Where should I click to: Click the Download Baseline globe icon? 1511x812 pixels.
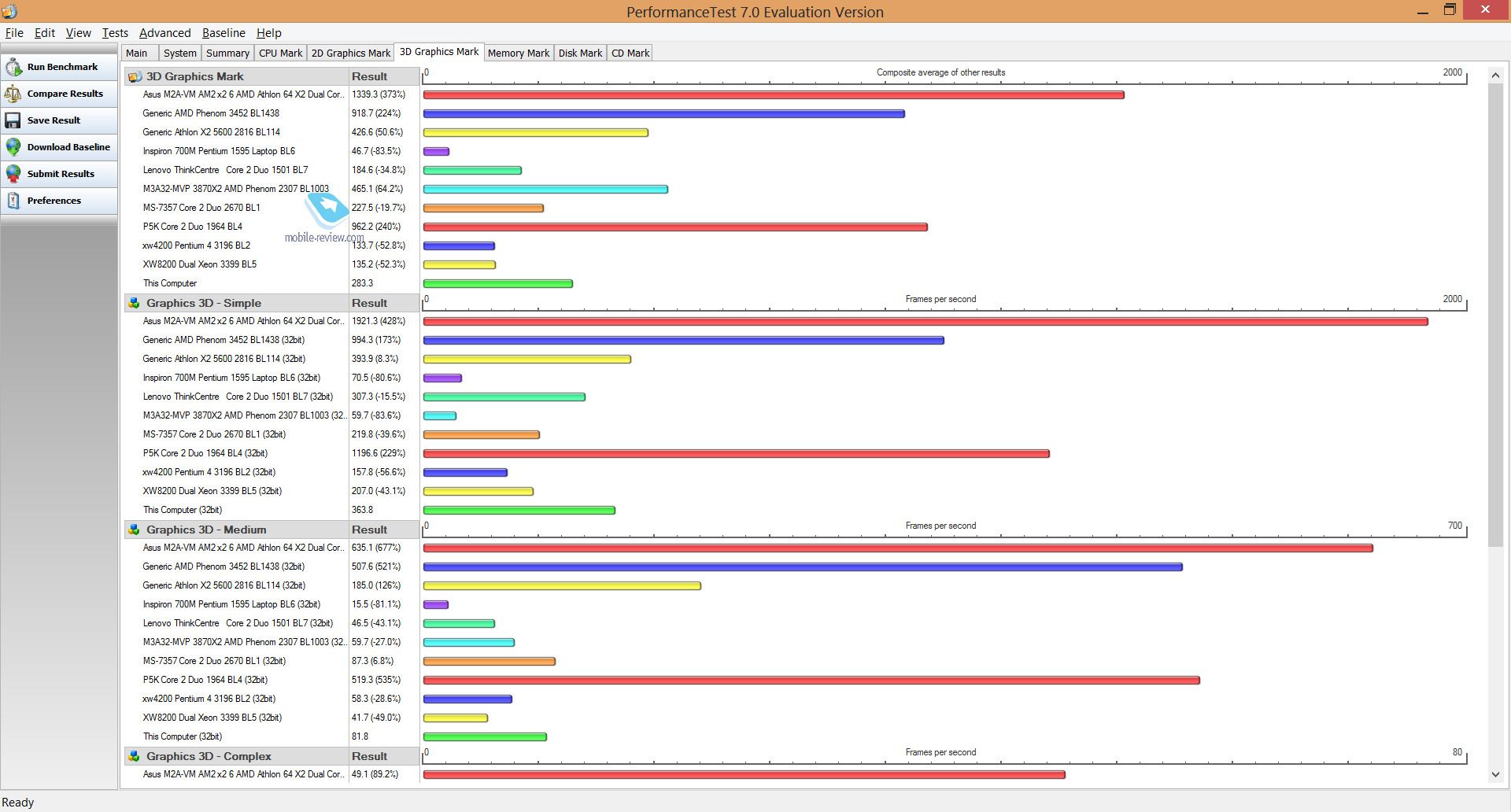pos(13,147)
